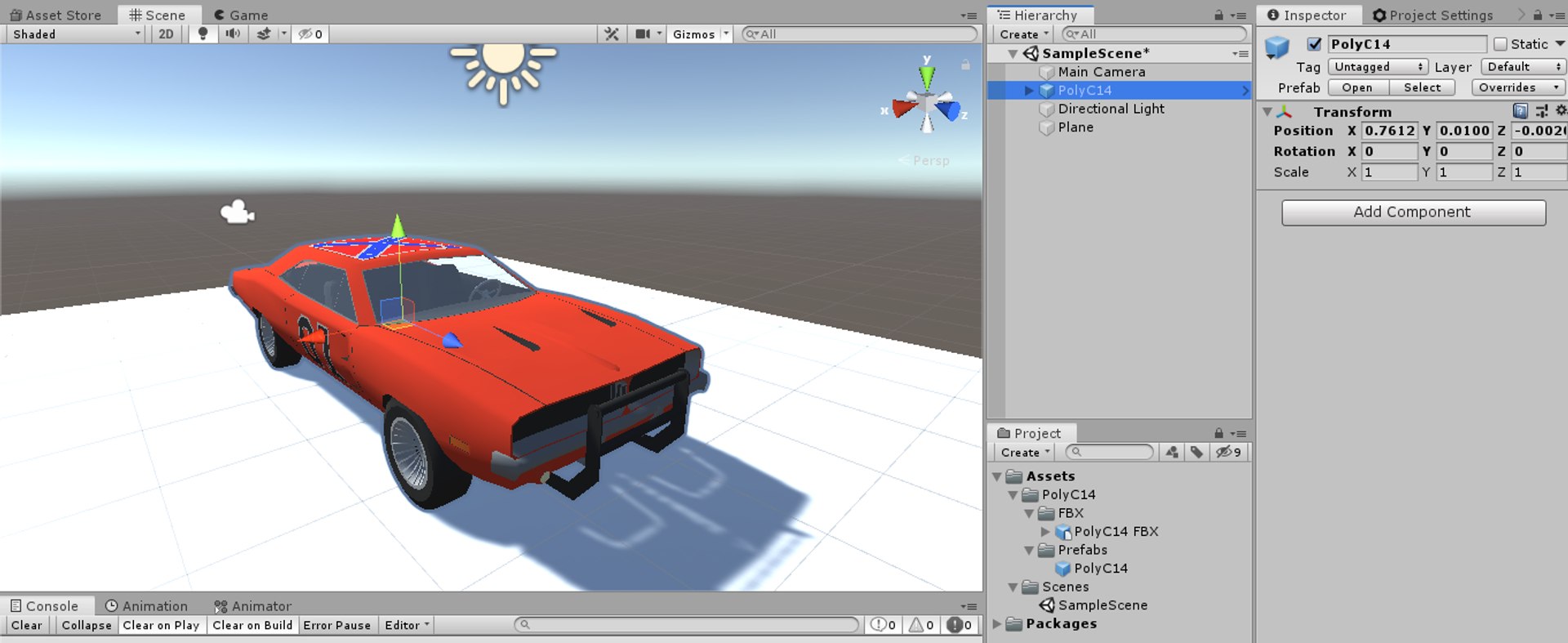Viewport: 1568px width, 643px height.
Task: Click the PolyC14 prefab cube icon in Inspector
Action: coord(1277,47)
